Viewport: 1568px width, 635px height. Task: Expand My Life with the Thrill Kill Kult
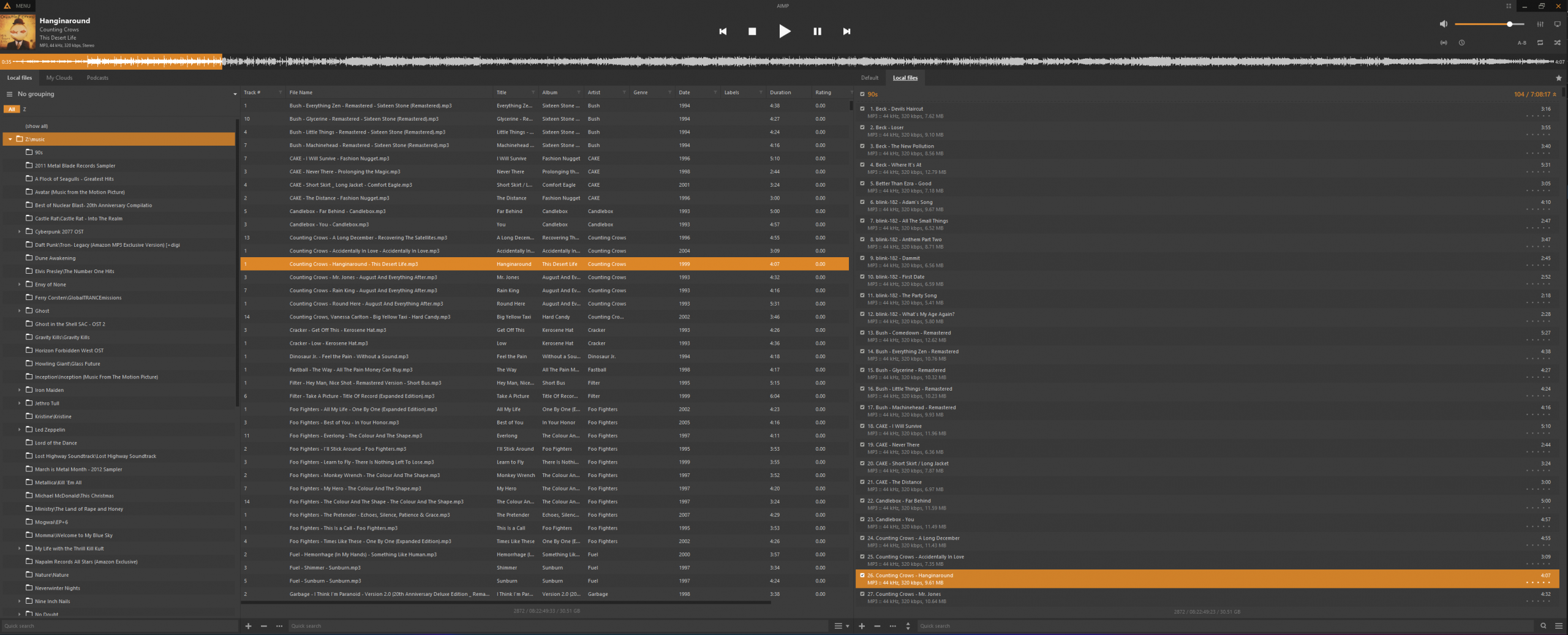click(20, 548)
